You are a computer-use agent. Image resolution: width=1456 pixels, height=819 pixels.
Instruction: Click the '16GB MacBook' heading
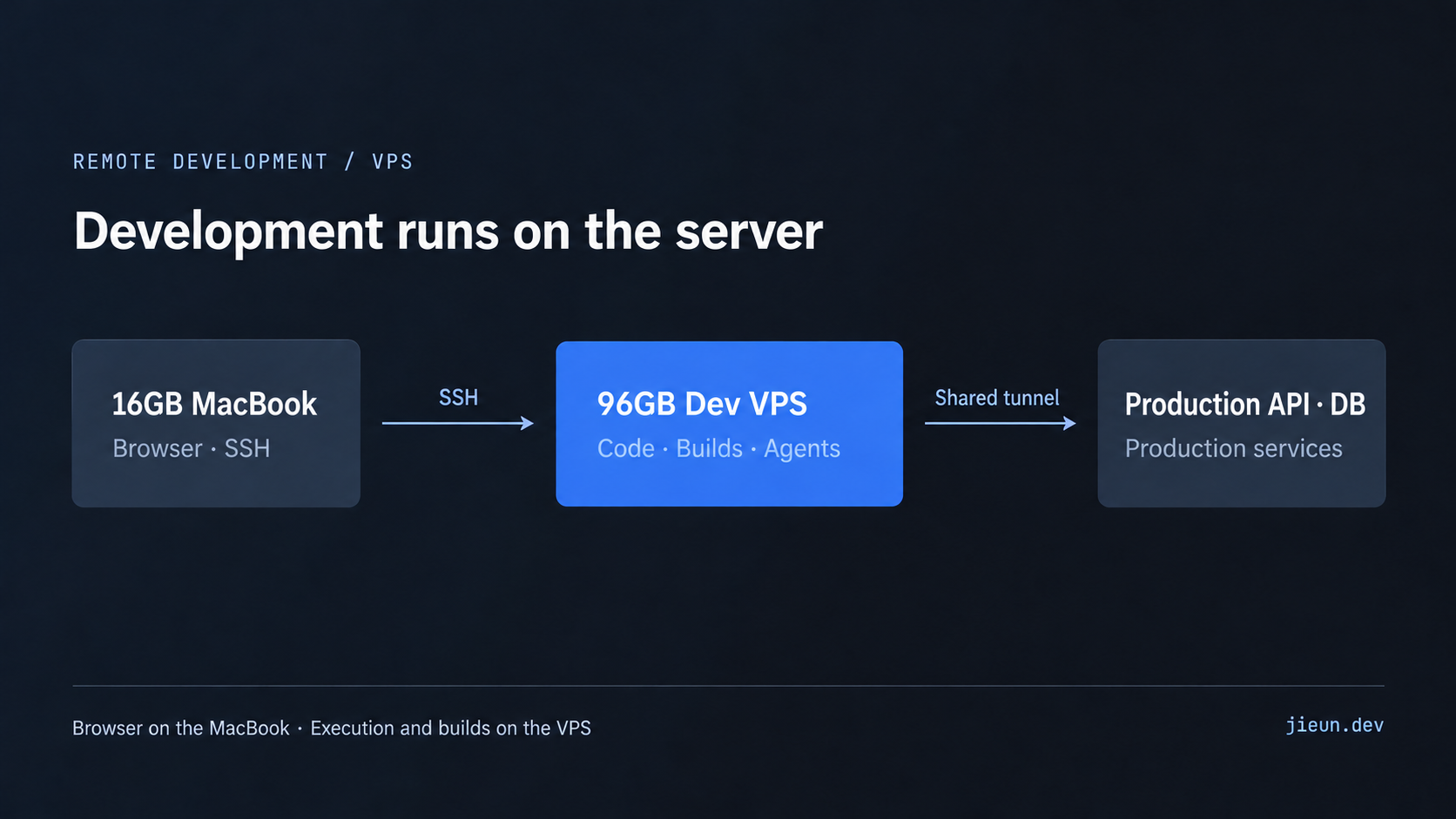(214, 404)
